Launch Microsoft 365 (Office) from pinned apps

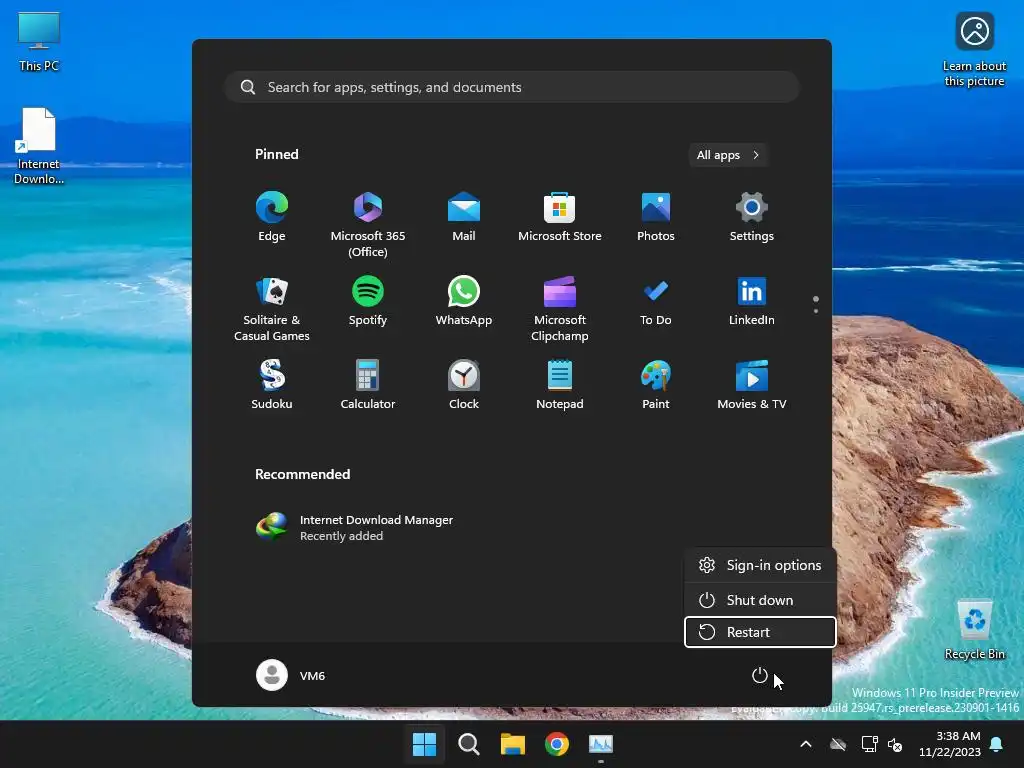[368, 224]
